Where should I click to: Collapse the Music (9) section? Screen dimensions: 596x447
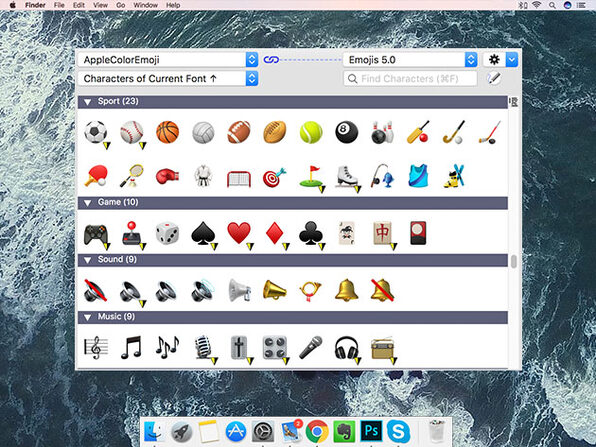coord(87,317)
